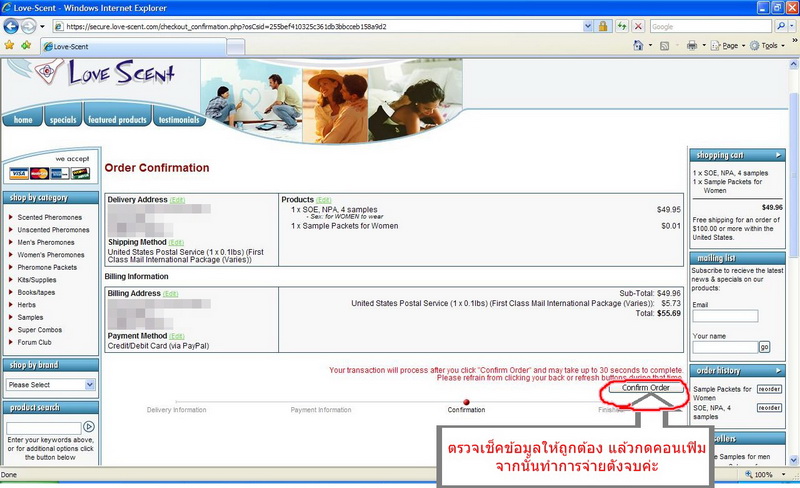Screen dimensions: 800x488
Task: Click the Stop loading X icon
Action: point(638,27)
